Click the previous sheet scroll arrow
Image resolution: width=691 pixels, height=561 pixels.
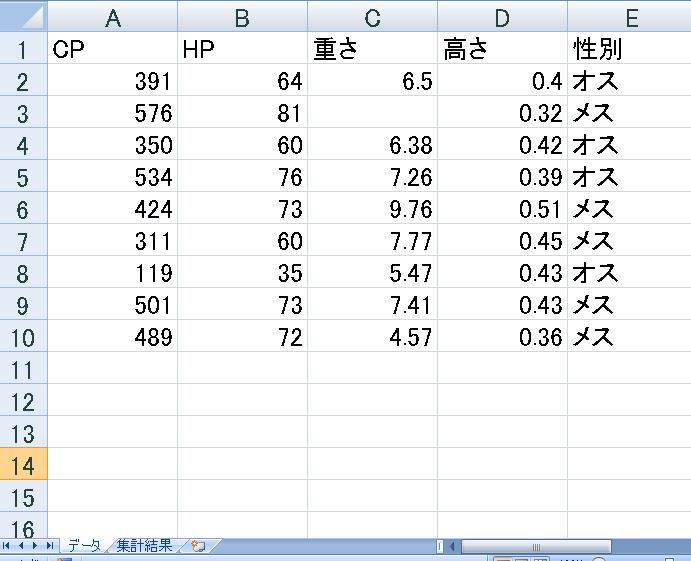pos(23,546)
